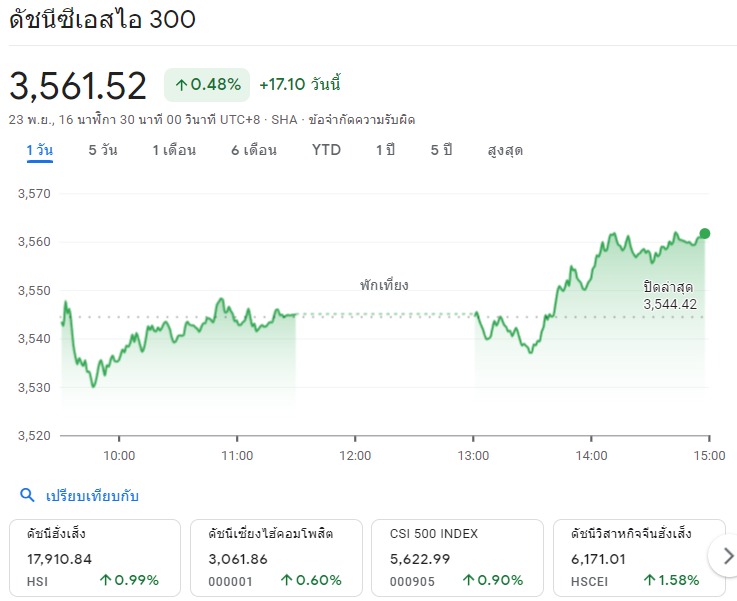Show the YTD chart range
737x601 pixels.
click(x=326, y=150)
